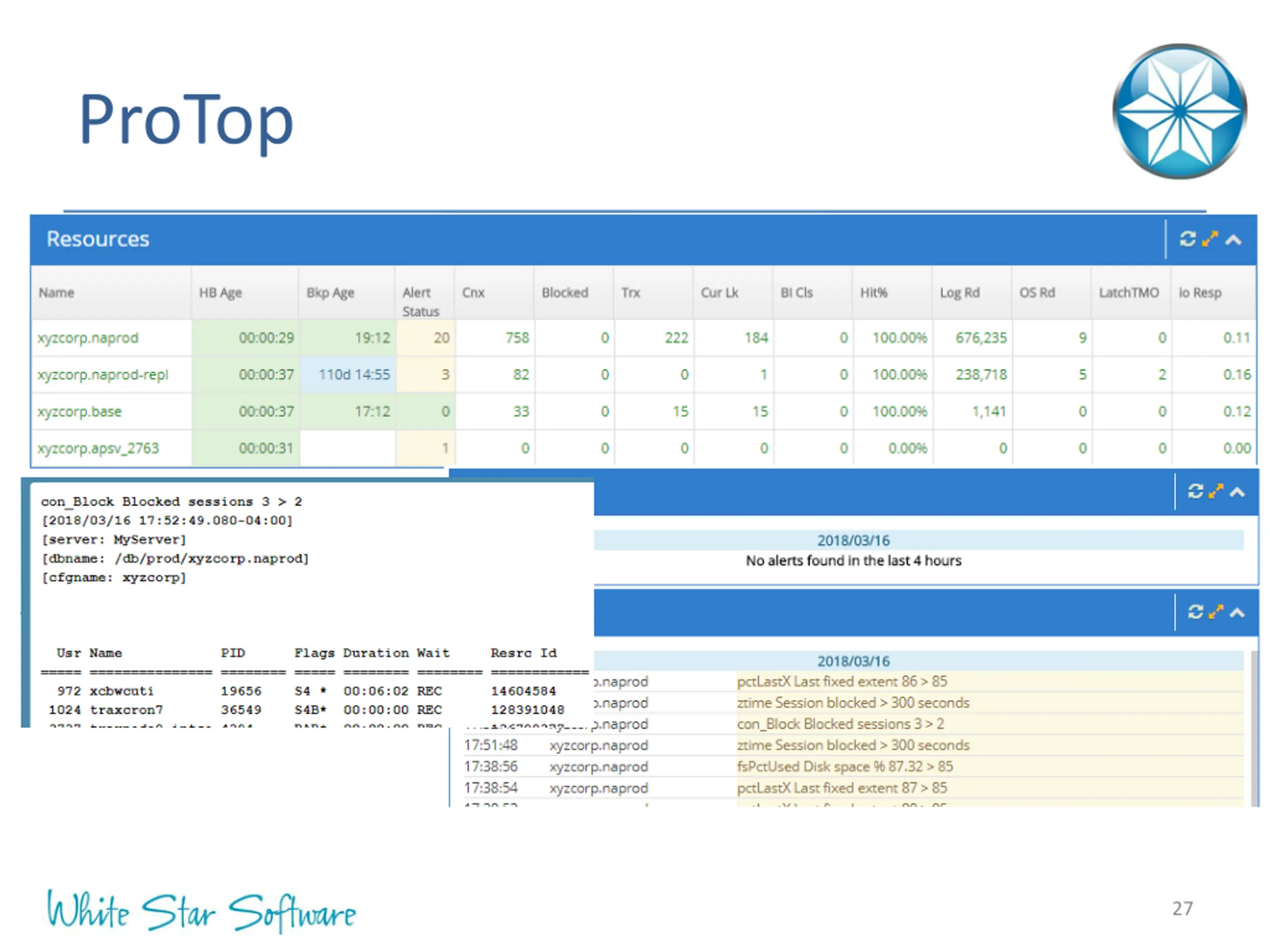The height and width of the screenshot is (952, 1270).
Task: Refresh the no-alerts-found panel
Action: pyautogui.click(x=1196, y=491)
